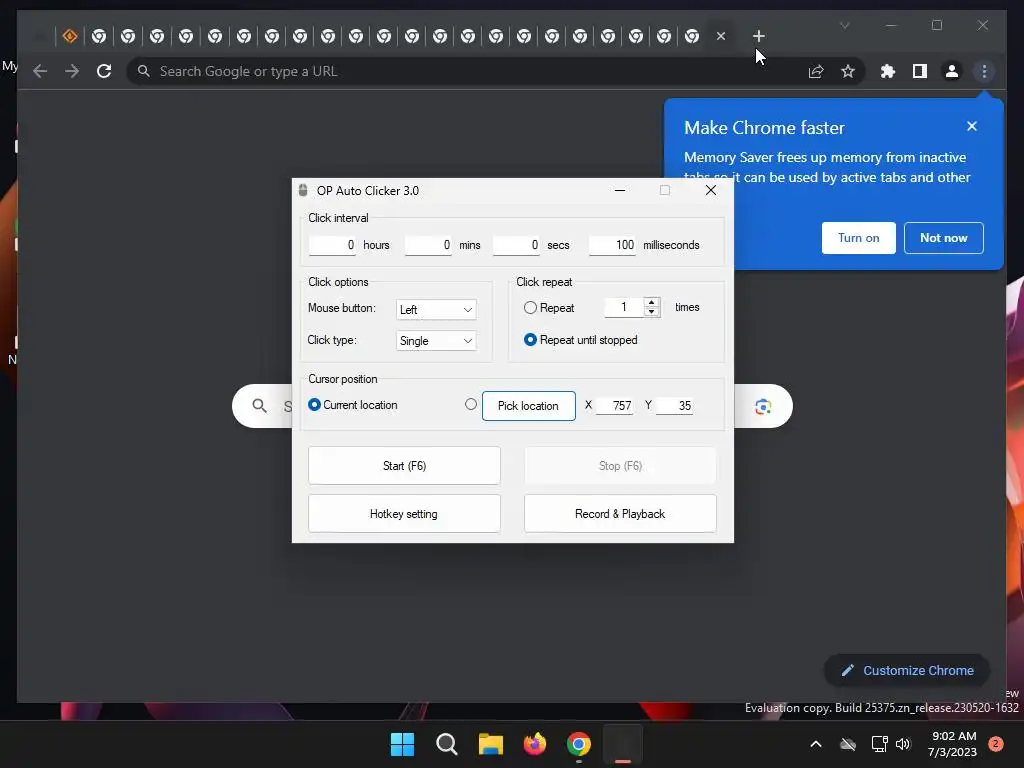Edit the hours interval field
Viewport: 1024px width, 768px height.
coord(332,245)
